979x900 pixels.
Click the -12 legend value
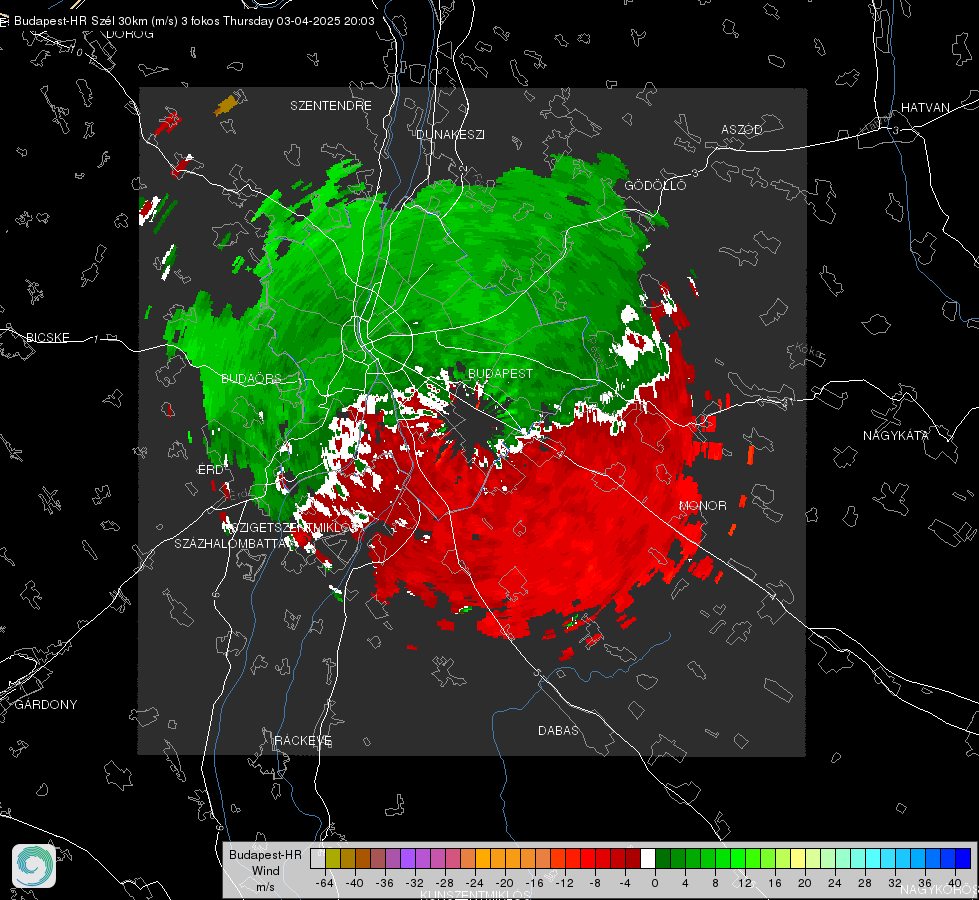pyautogui.click(x=564, y=883)
